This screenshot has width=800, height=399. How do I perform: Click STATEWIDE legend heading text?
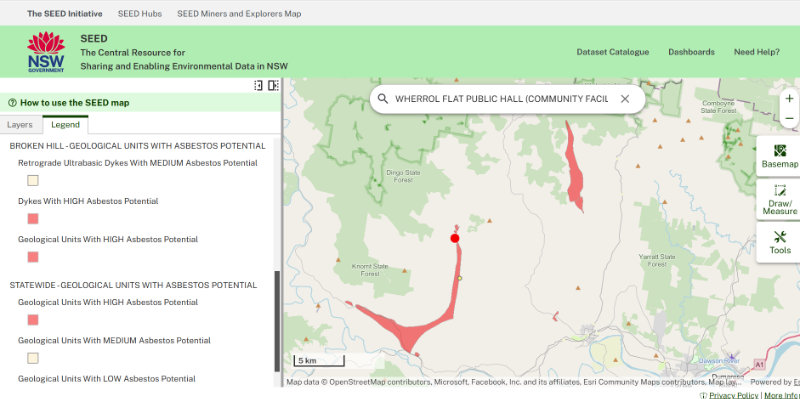133,285
